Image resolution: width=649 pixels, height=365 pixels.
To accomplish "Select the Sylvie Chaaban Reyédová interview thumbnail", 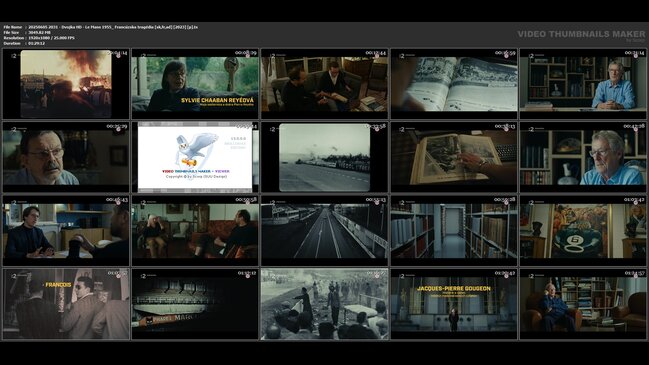I will click(195, 84).
